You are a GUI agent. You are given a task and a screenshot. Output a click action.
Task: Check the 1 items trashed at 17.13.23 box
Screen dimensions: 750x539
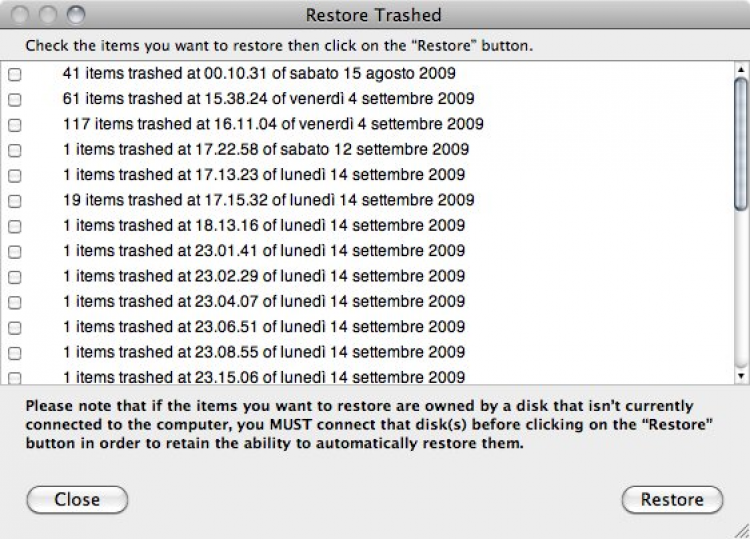pyautogui.click(x=15, y=175)
